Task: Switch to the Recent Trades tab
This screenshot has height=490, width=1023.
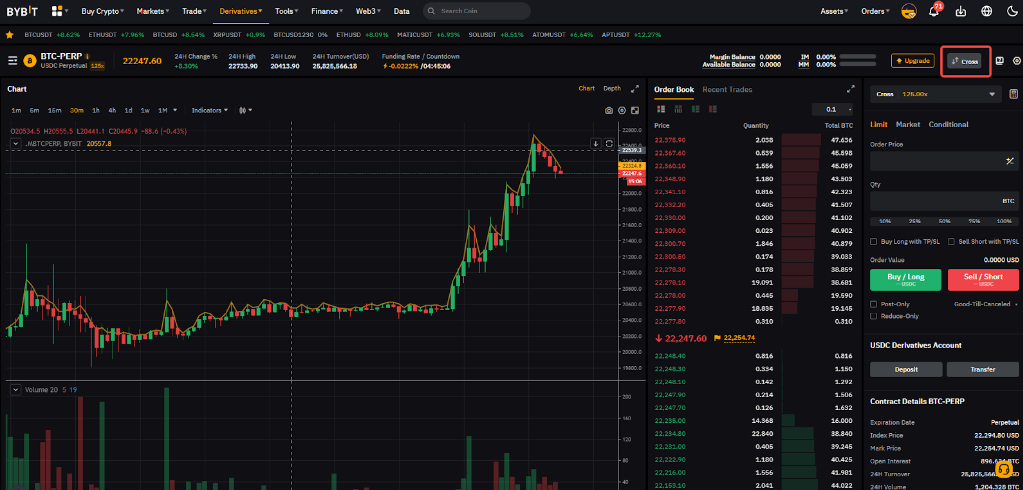Action: [727, 89]
